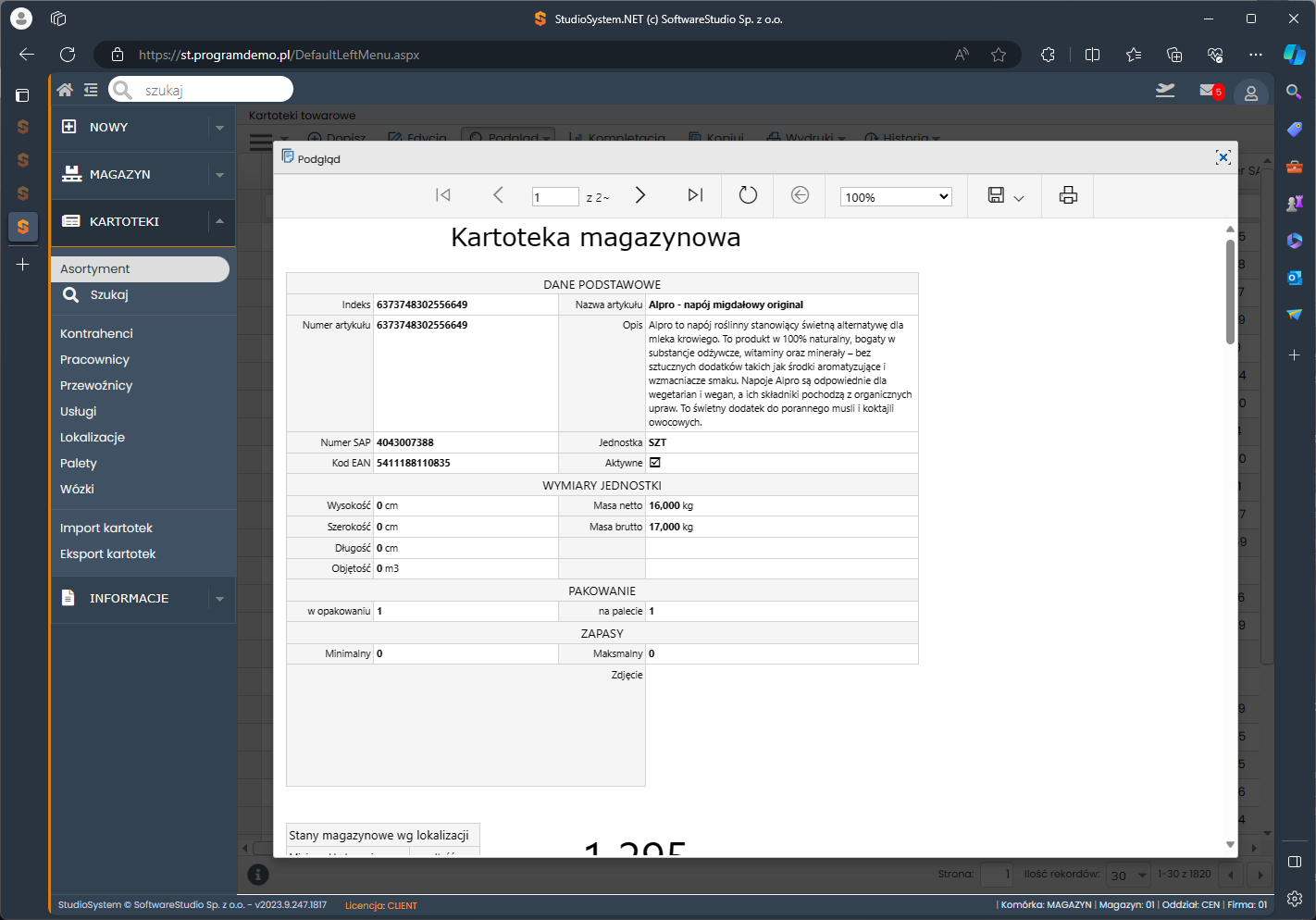Open the export save dropdown

point(1005,195)
